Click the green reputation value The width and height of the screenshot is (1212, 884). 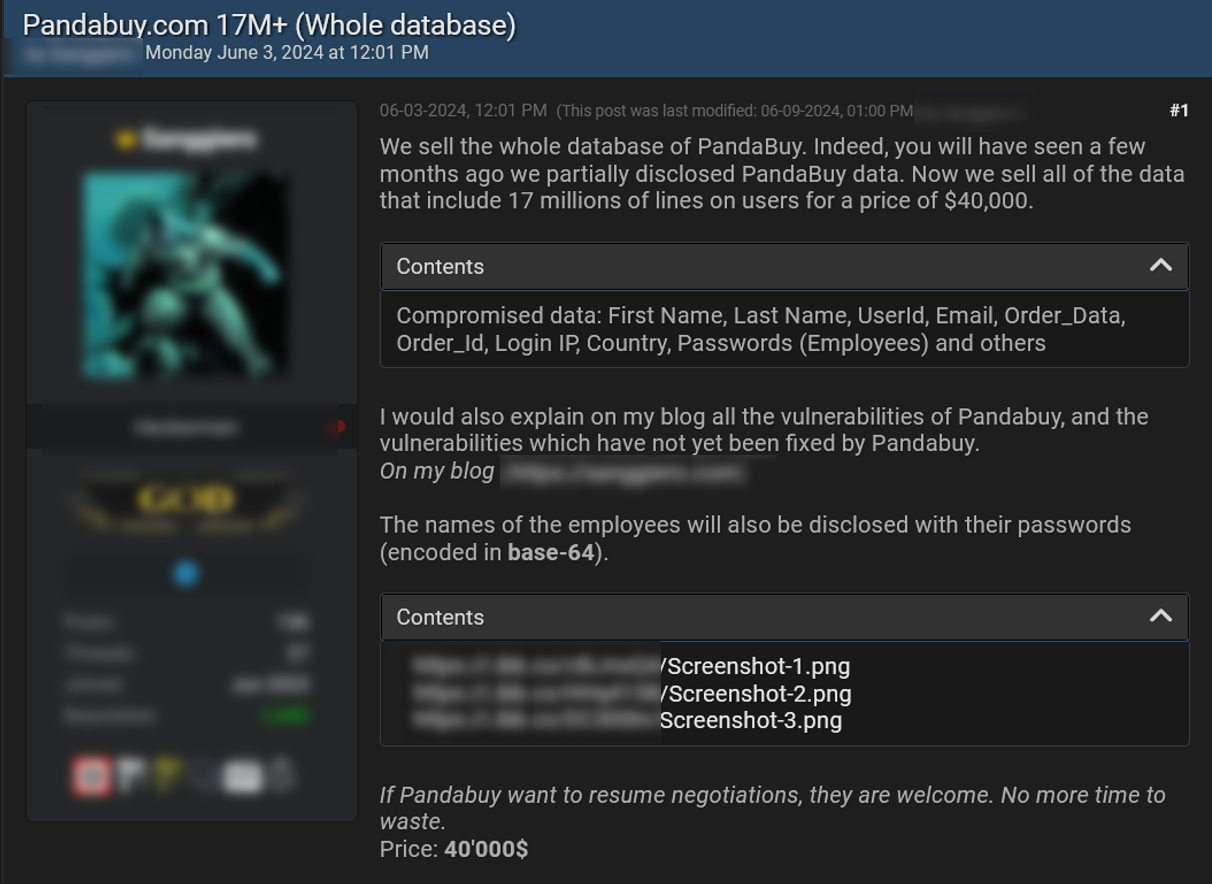[285, 716]
